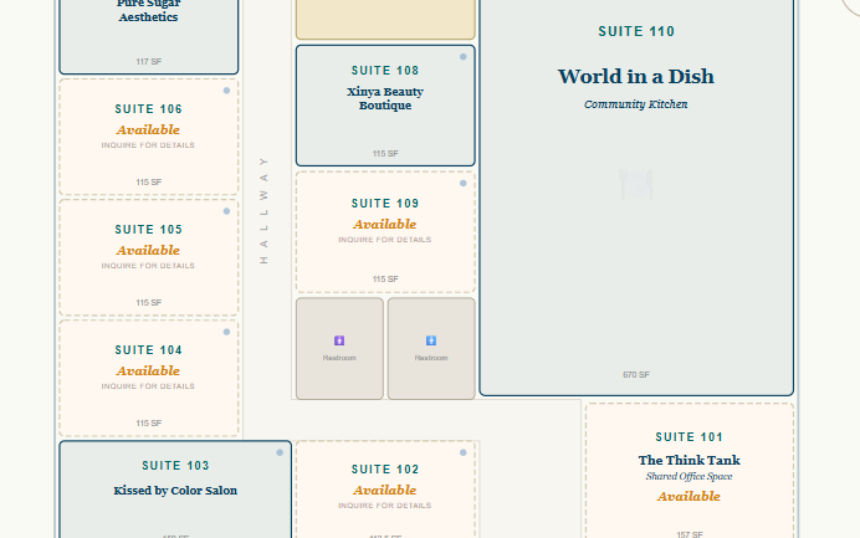Select Kissed by Color Salon in Suite 103

click(x=175, y=491)
